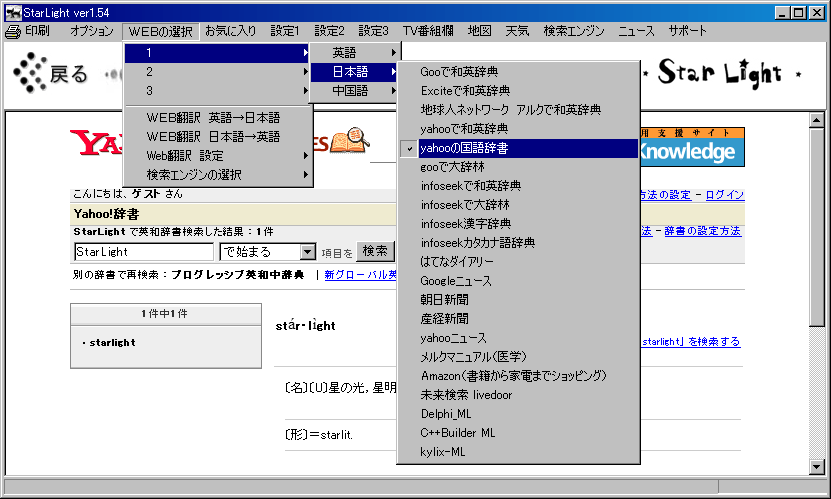This screenshot has height=499, width=831.
Task: Click the vertical scrollbar down arrow
Action: [x=817, y=467]
